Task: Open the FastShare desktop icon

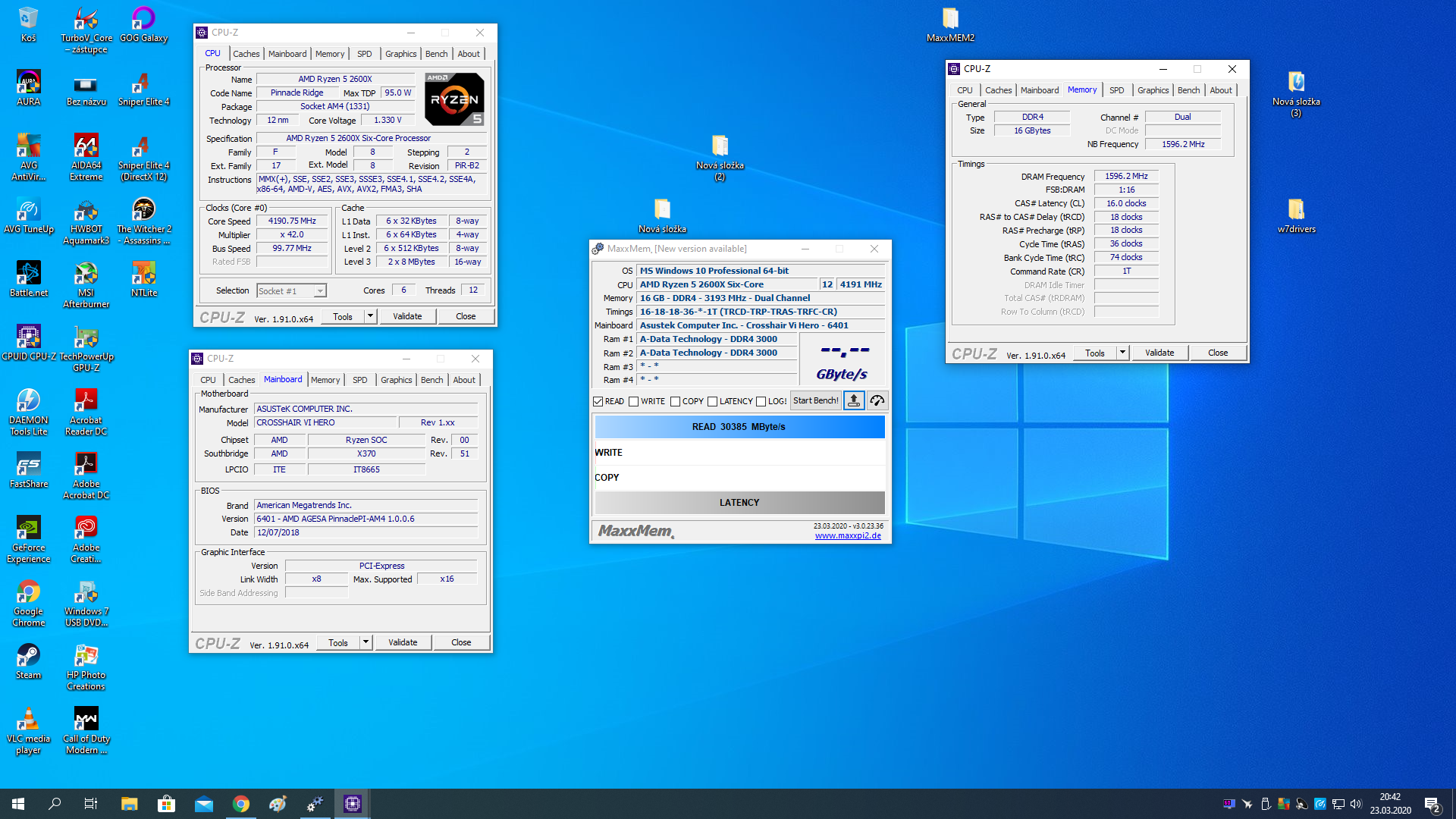Action: (x=28, y=470)
